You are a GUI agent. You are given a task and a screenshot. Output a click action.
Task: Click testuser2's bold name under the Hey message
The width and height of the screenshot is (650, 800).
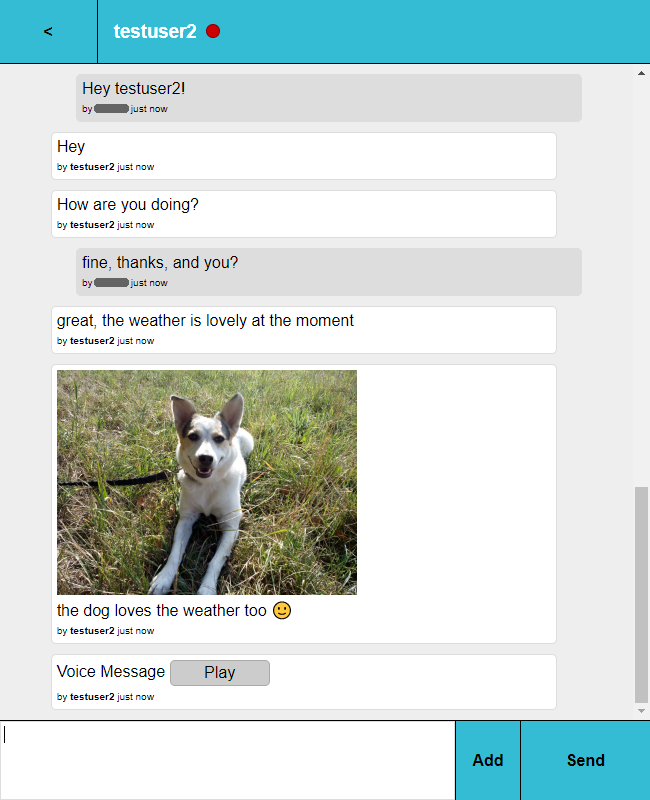click(x=91, y=167)
